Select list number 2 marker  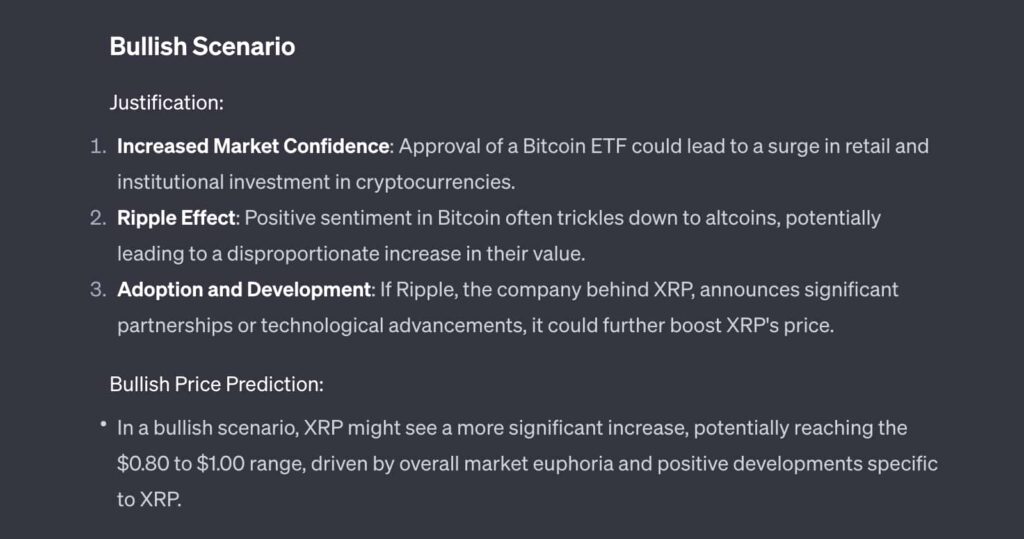[98, 218]
